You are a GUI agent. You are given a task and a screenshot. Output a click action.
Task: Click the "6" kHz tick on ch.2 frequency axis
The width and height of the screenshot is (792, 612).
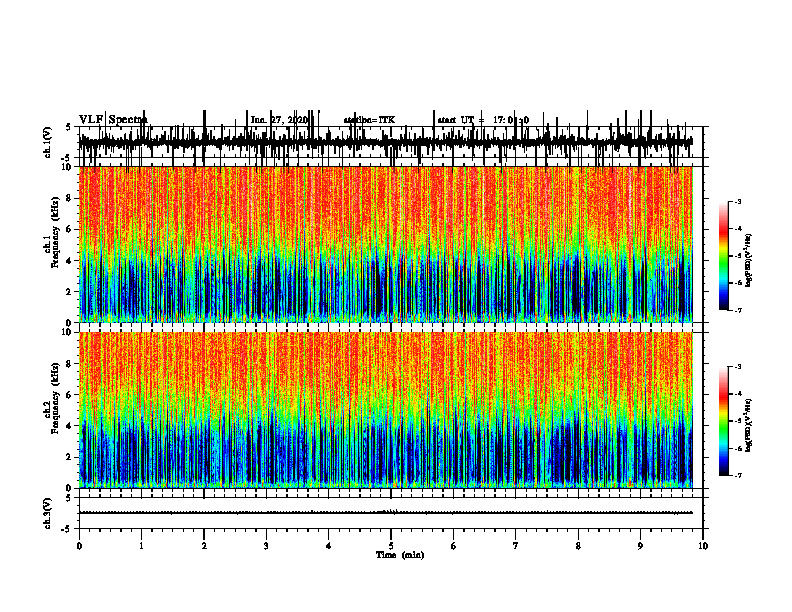tap(70, 395)
